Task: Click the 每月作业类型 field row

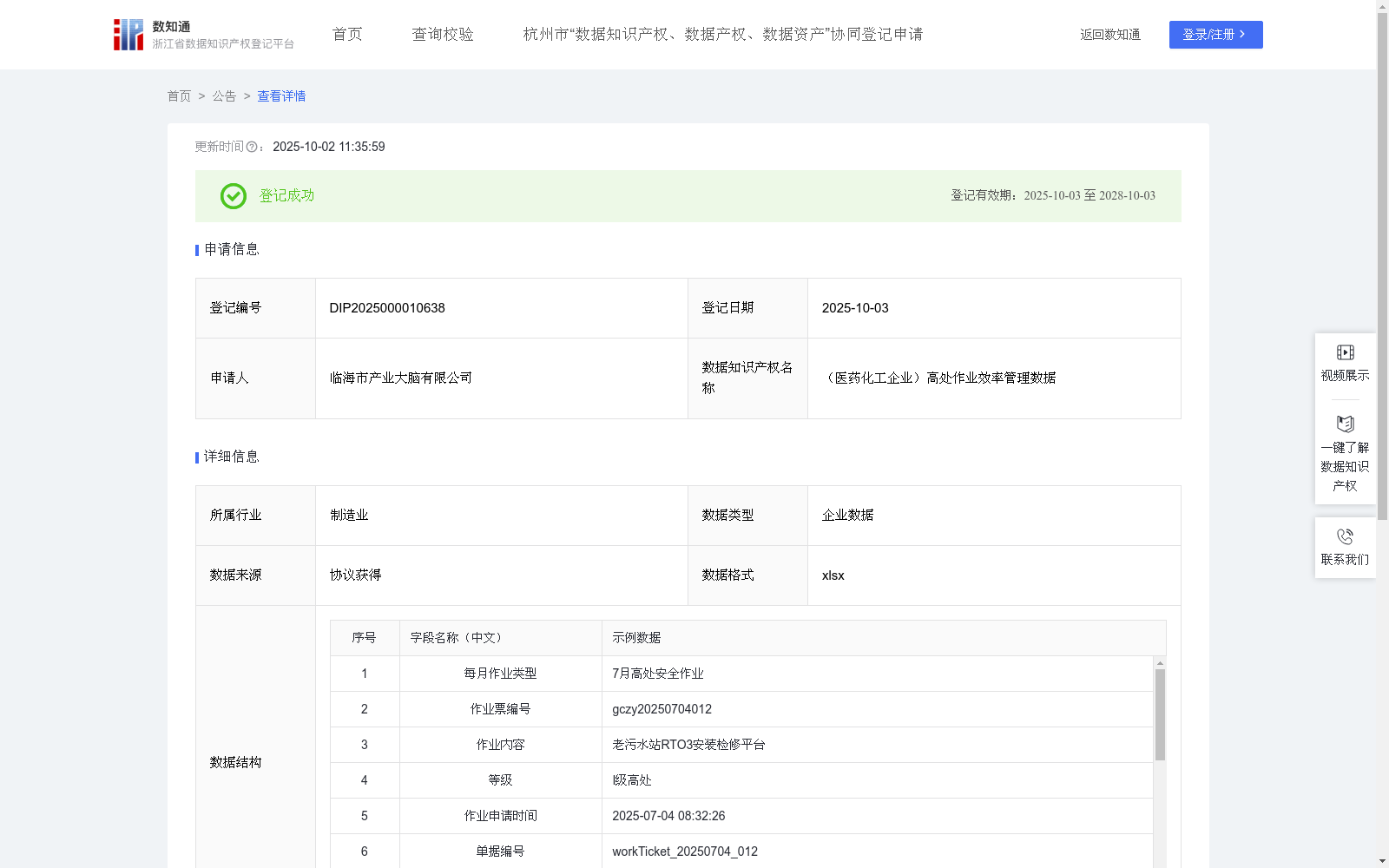Action: pyautogui.click(x=741, y=674)
